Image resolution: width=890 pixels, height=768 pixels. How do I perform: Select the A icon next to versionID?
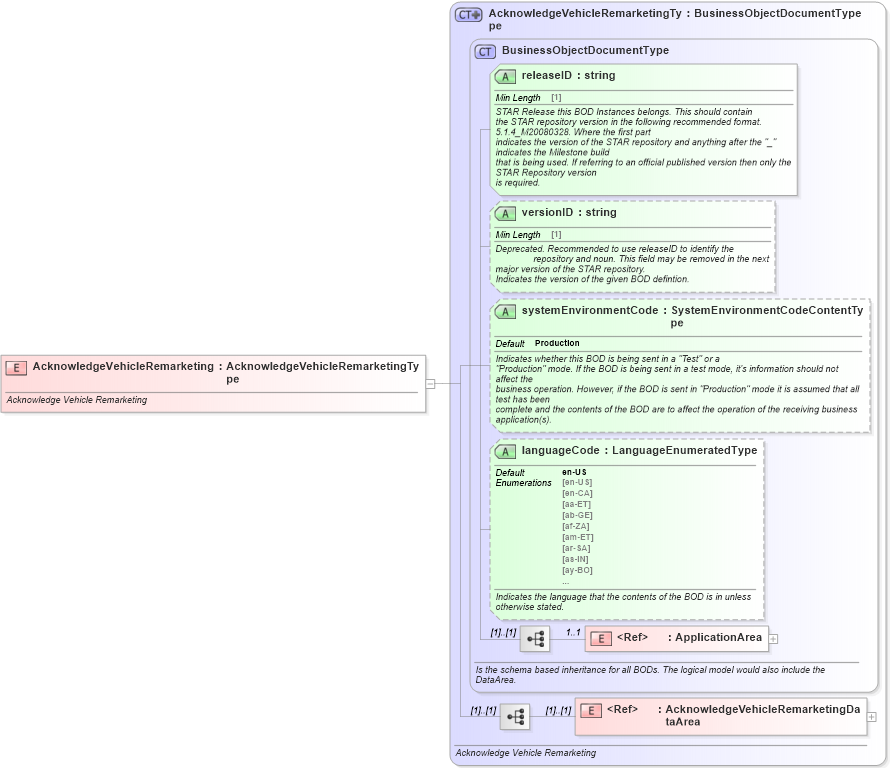[x=503, y=212]
